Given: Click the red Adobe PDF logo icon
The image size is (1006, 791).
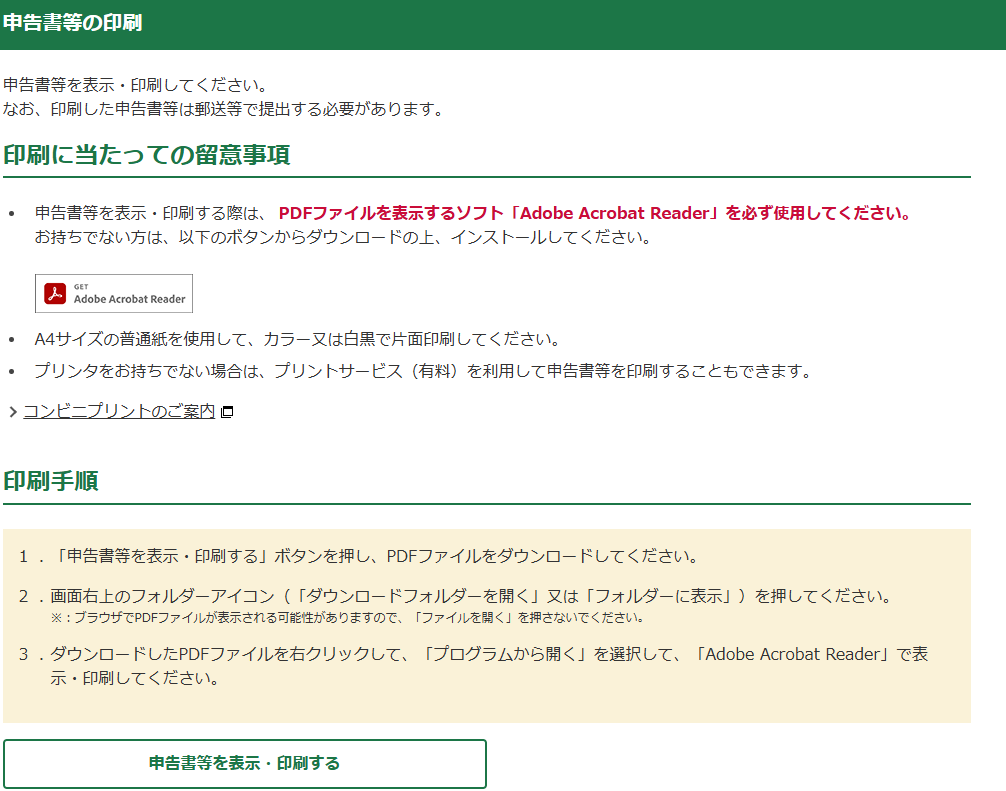Looking at the screenshot, I should (x=55, y=294).
